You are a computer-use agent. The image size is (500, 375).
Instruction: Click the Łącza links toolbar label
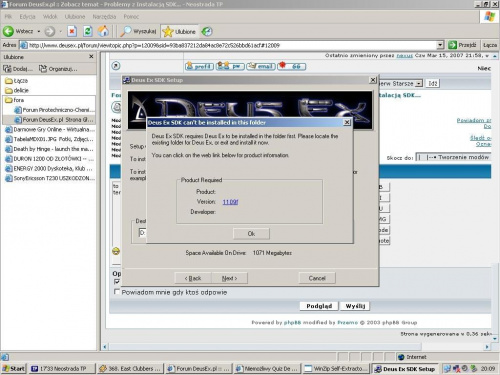(x=490, y=45)
